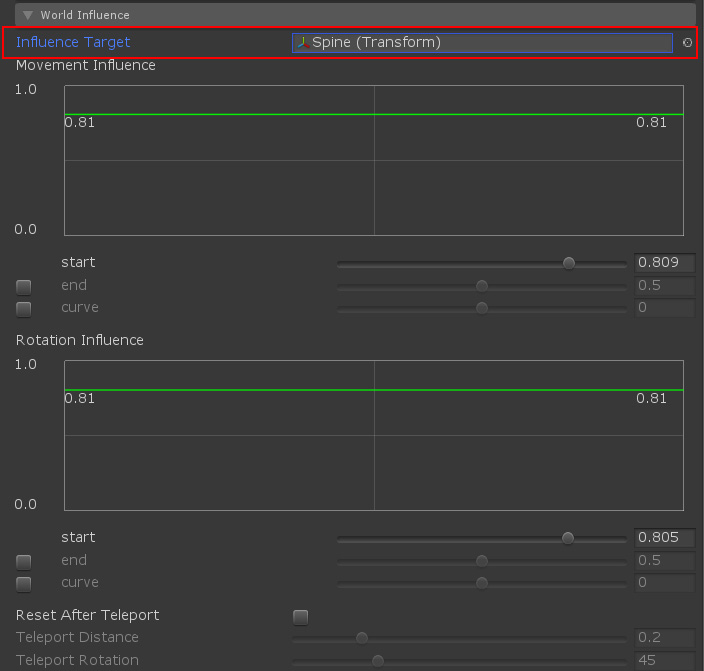704x671 pixels.
Task: Collapse the World Influence foldout triangle
Action: coord(28,15)
